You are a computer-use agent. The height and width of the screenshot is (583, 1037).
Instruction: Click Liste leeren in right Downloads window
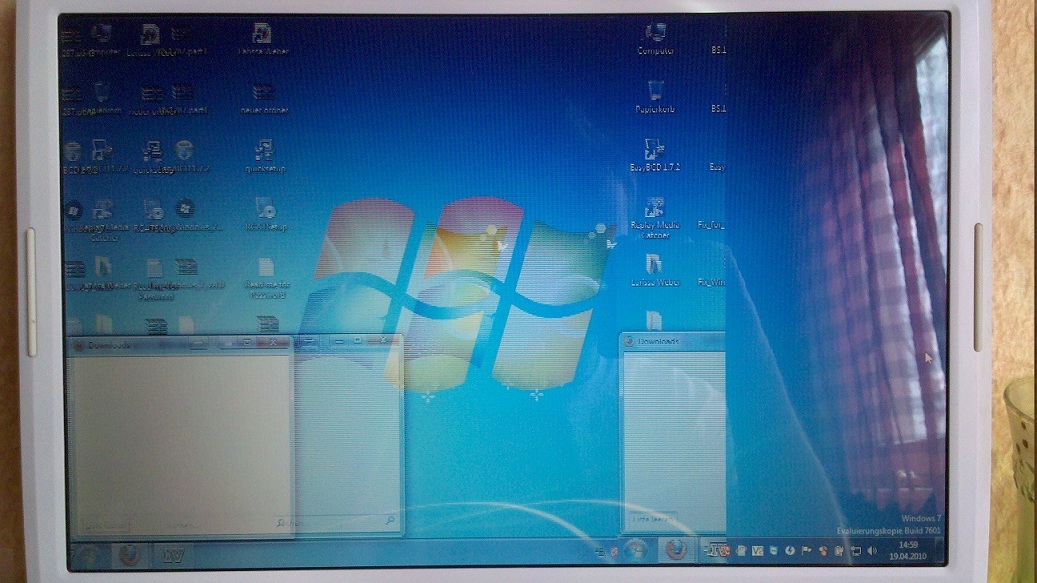(652, 520)
